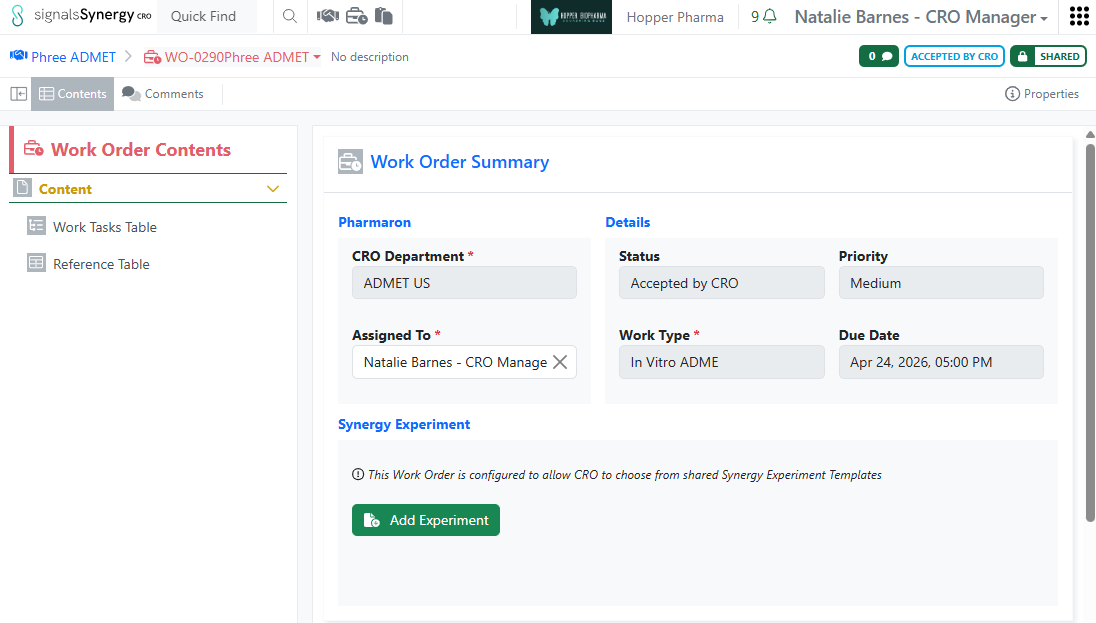Open the work orders briefcase icon
This screenshot has width=1096, height=623.
tap(356, 17)
